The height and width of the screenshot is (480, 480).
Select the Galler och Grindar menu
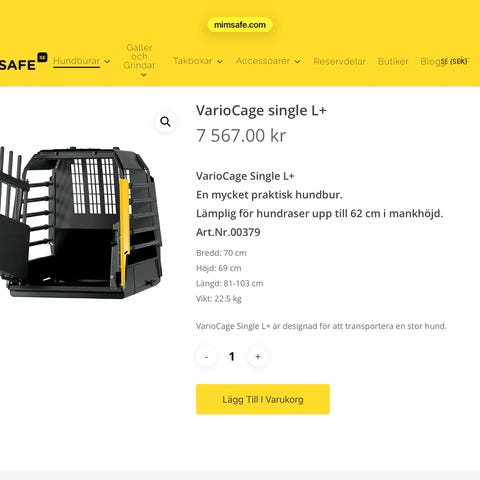[139, 57]
